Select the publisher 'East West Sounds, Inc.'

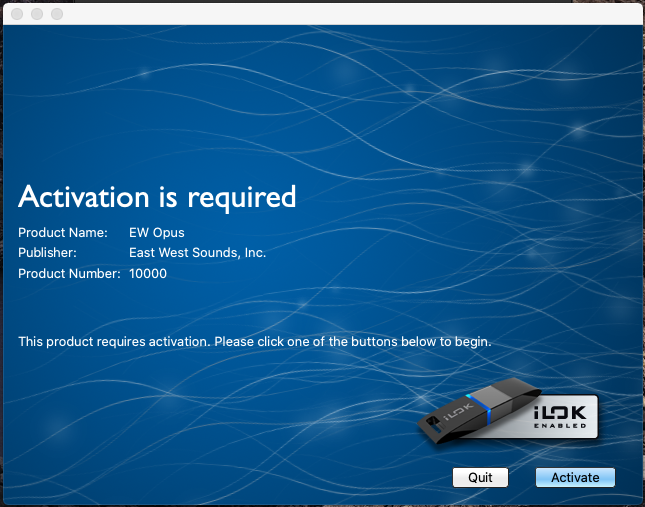point(197,252)
